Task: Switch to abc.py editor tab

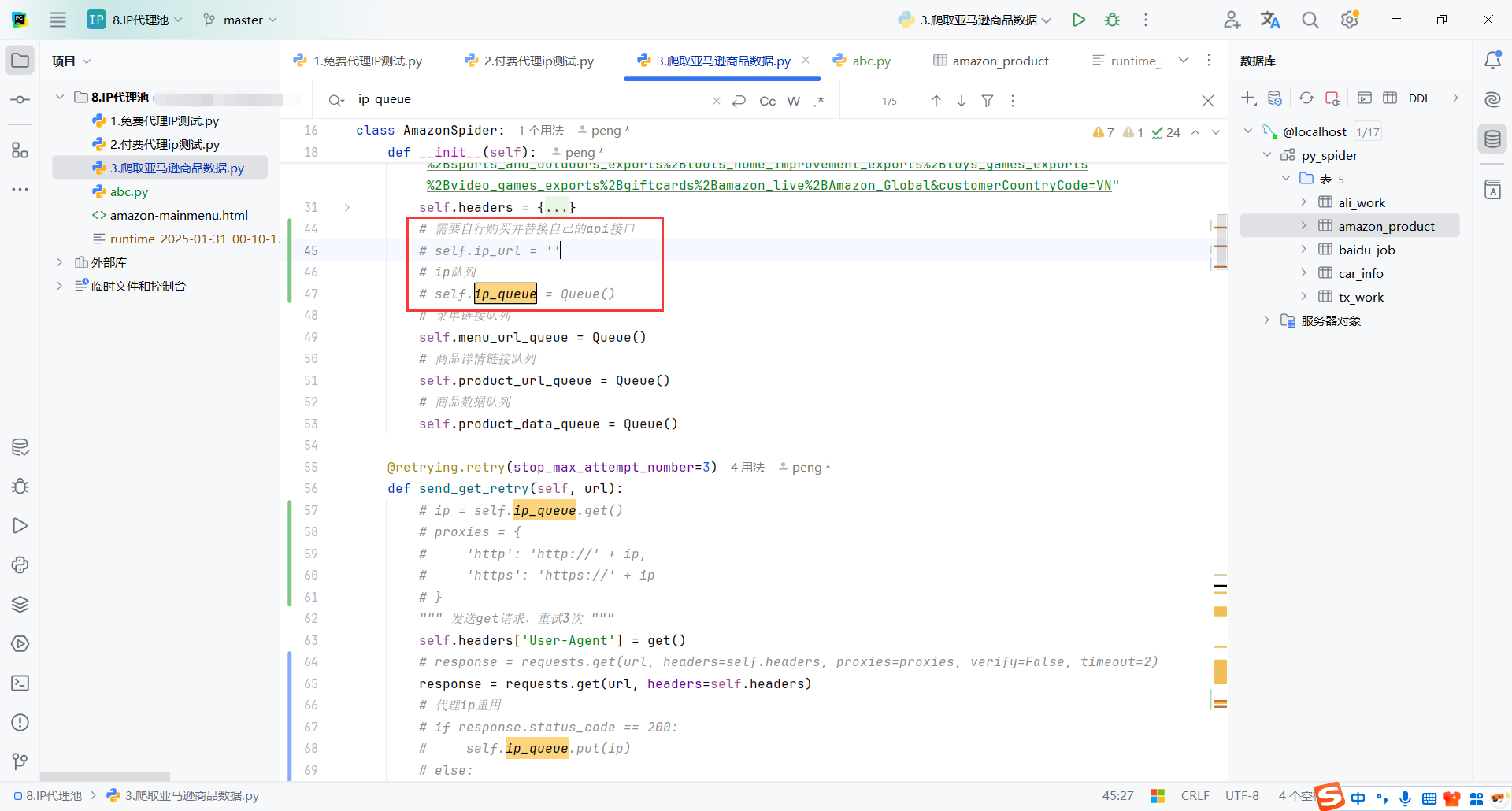Action: [862, 61]
